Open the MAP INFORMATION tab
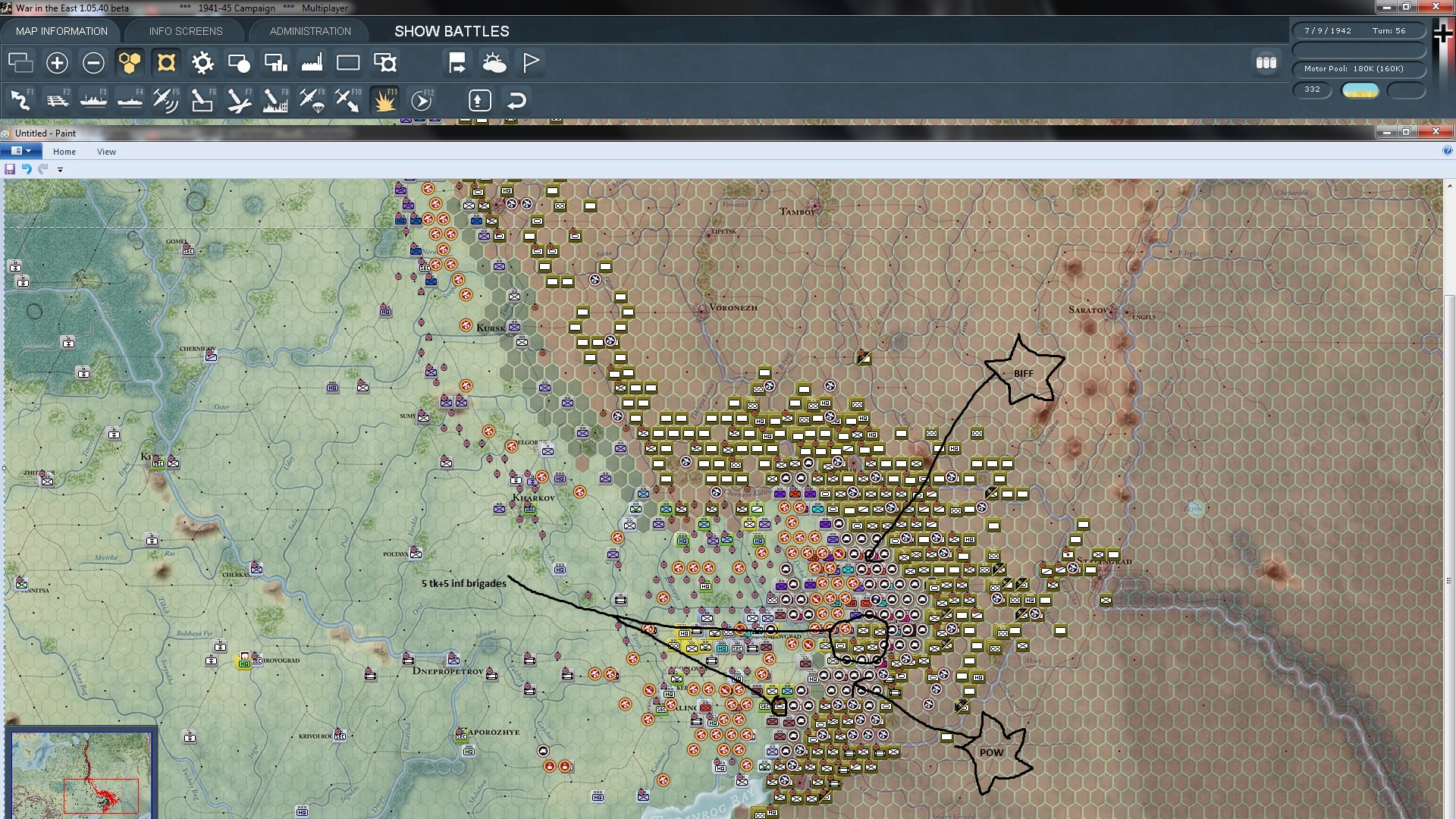 61,31
